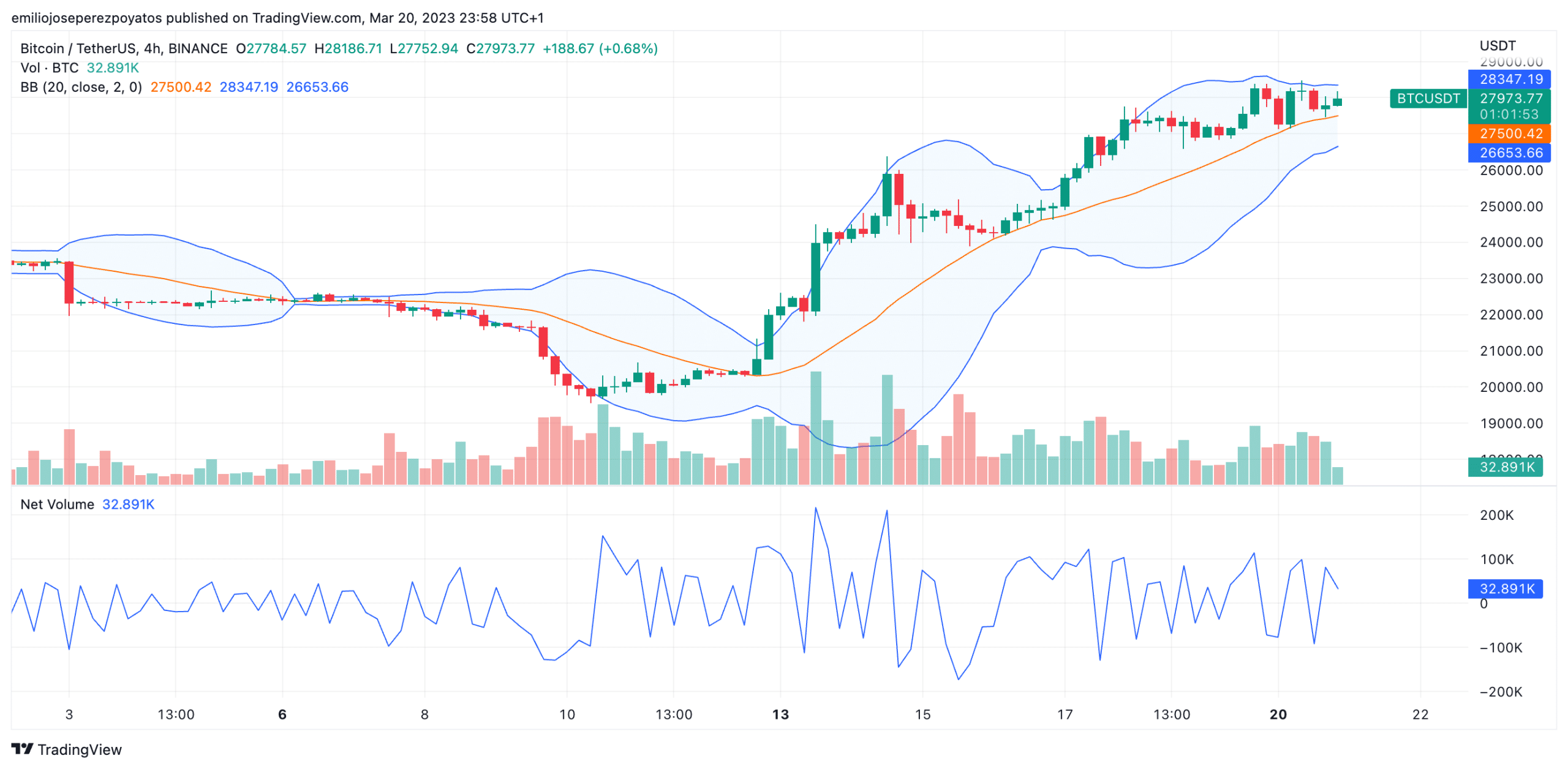Click the Vol value 32.891K in legend
Screen dimensions: 1568x769
click(x=113, y=68)
